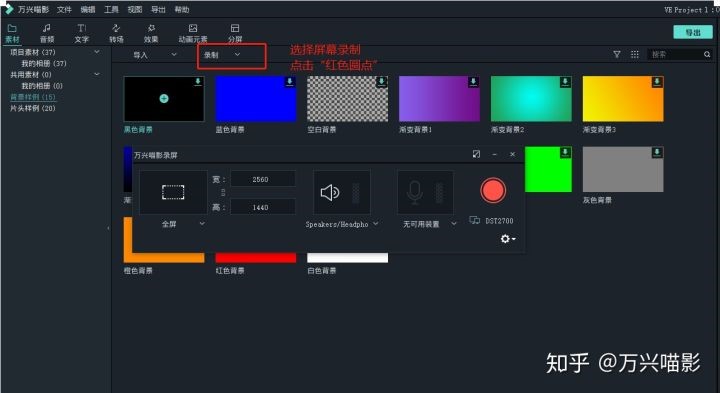Select the 灰色背景 gray thumbnail
The image size is (720, 393).
(x=623, y=169)
